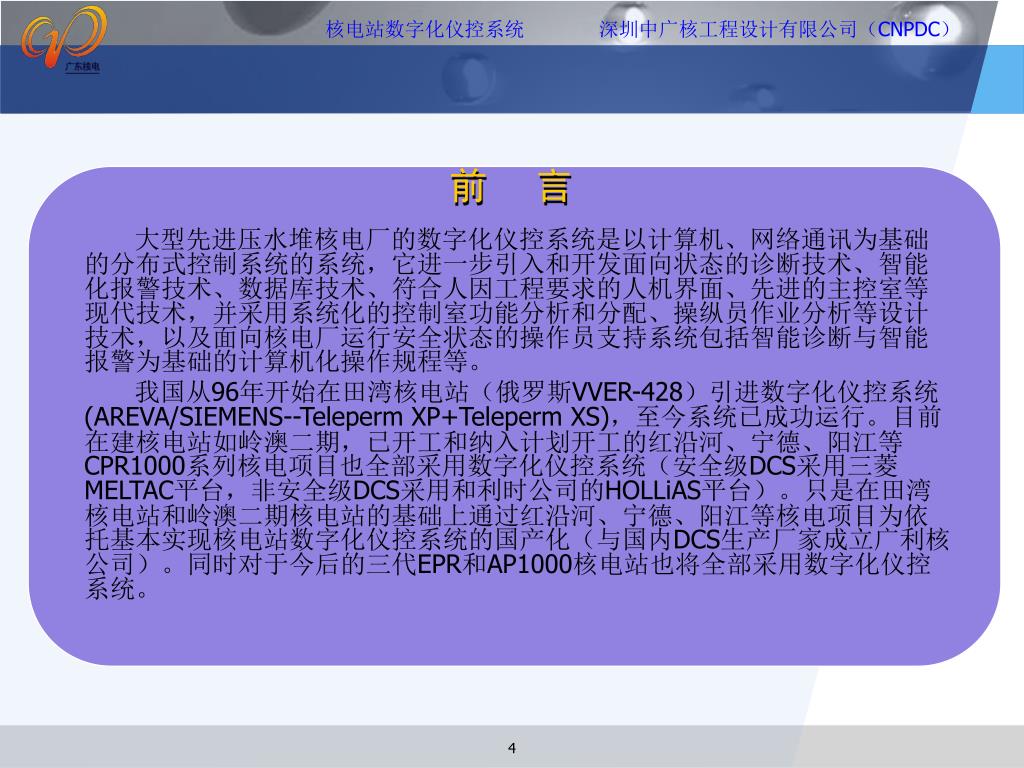Click the line starting 化报警技术、数据库技术
The image size is (1024, 768).
pyautogui.click(x=507, y=288)
